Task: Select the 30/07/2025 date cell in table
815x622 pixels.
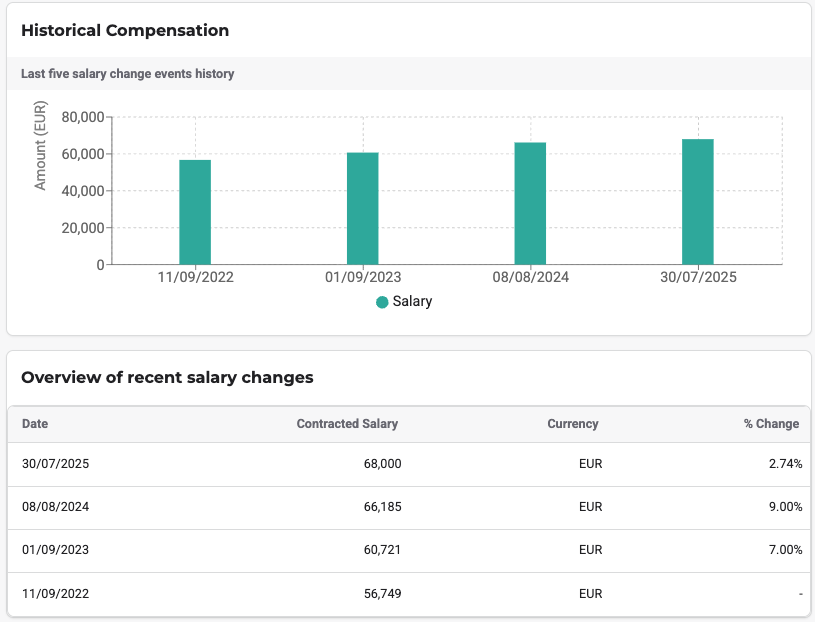Action: coord(55,464)
